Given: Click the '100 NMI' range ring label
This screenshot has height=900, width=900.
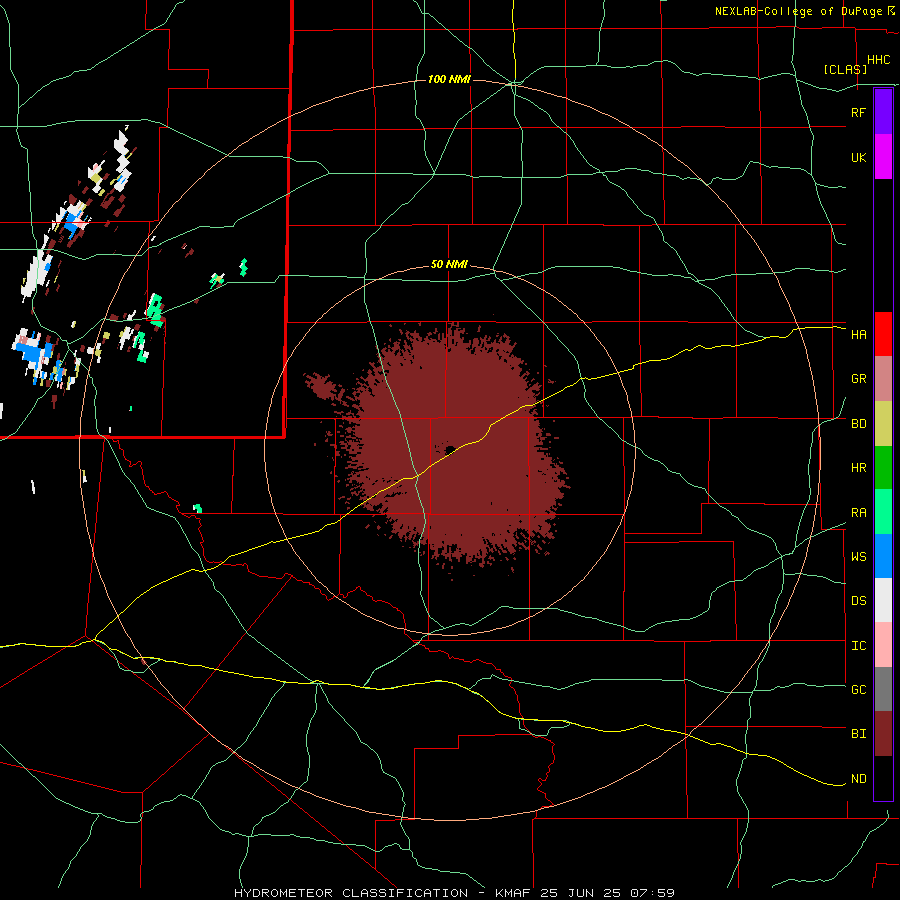Looking at the screenshot, I should (x=449, y=79).
